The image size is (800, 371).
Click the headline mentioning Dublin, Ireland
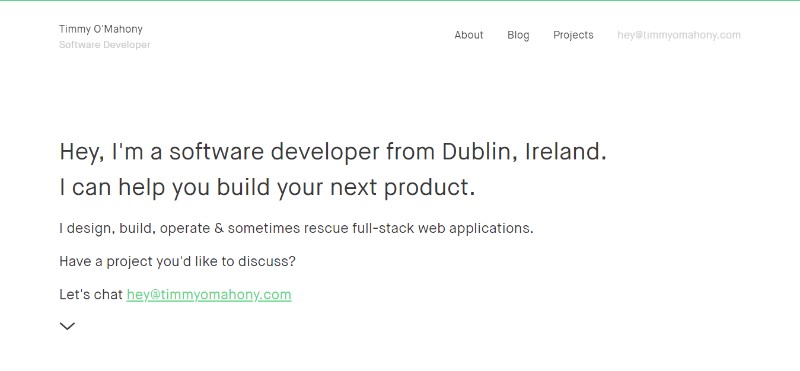333,152
